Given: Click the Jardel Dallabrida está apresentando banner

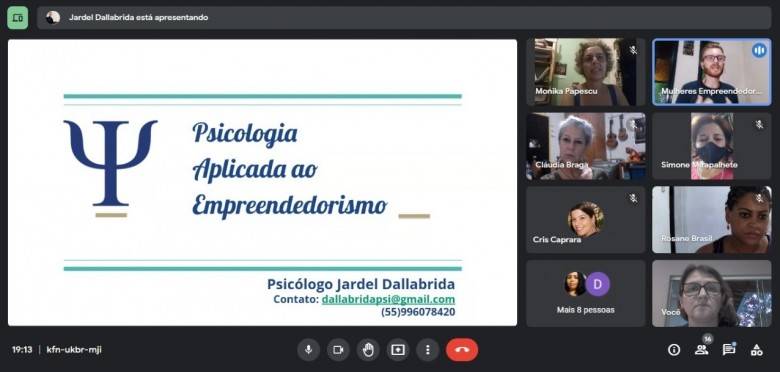Looking at the screenshot, I should coord(404,18).
